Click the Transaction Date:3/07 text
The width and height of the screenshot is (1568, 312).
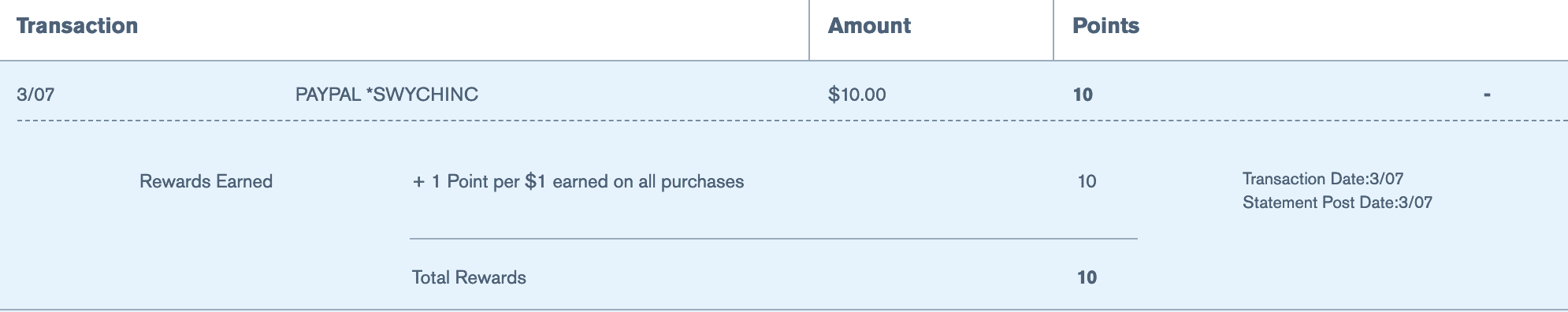[x=1323, y=179]
